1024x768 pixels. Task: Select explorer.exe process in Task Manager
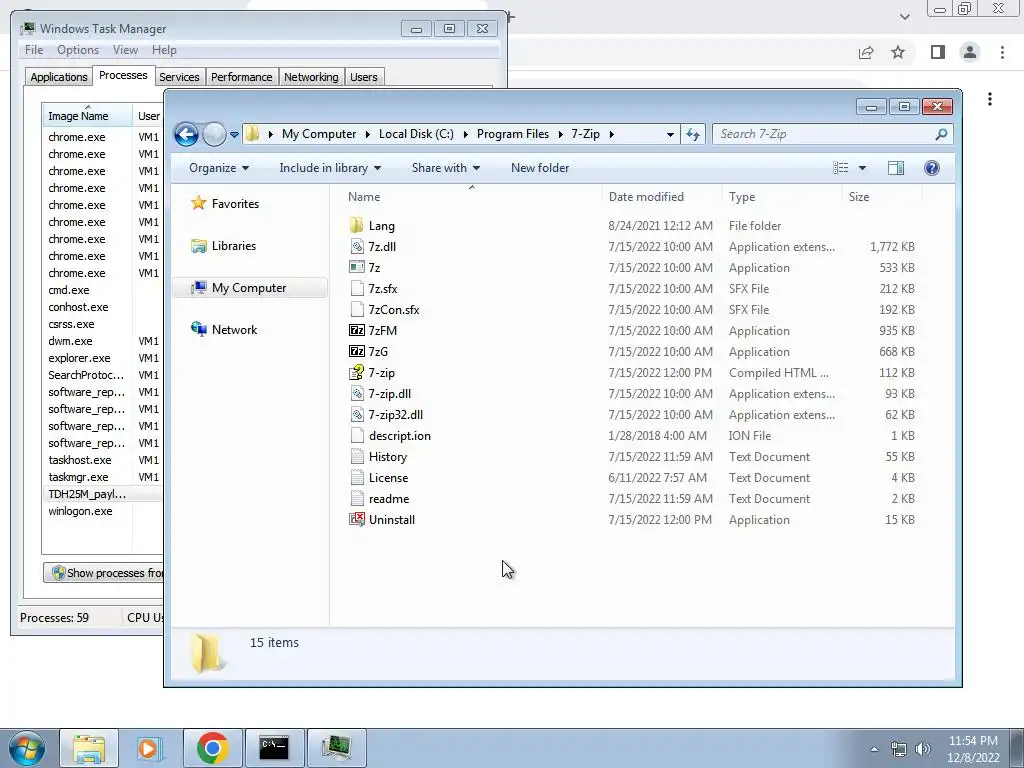103,359
